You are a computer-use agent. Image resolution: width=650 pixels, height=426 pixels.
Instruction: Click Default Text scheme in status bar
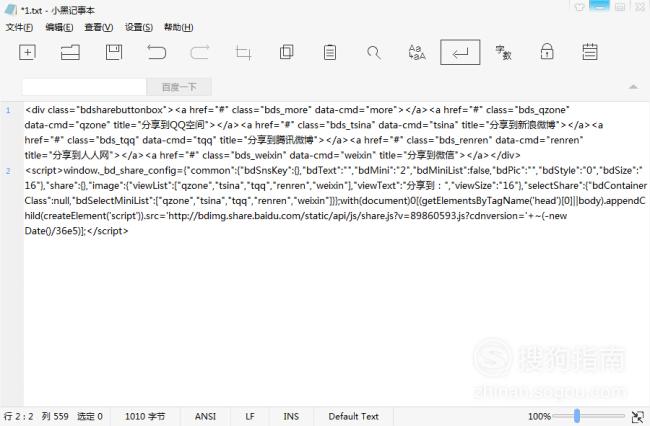[353, 416]
